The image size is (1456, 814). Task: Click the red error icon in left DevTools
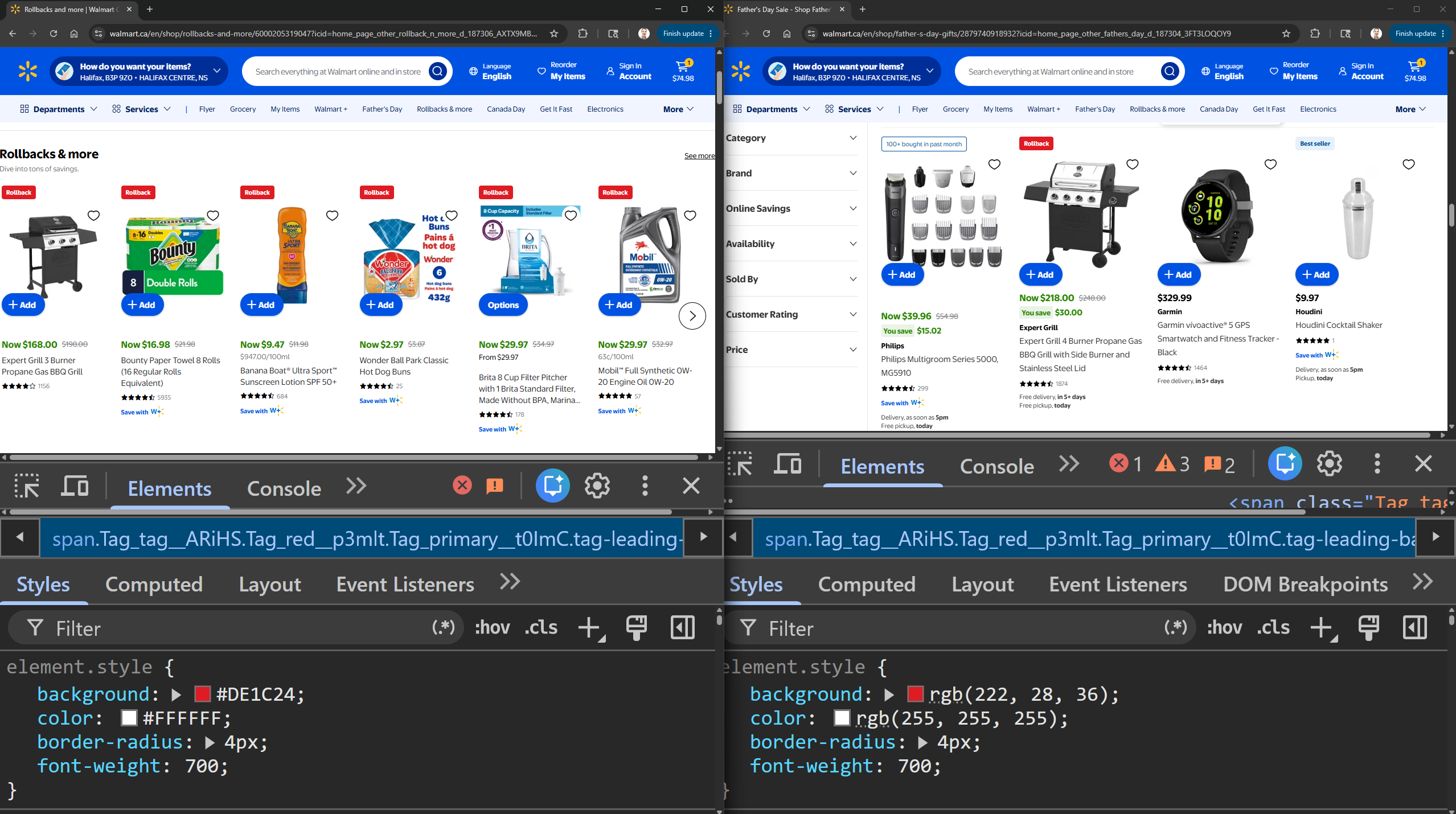(x=462, y=486)
